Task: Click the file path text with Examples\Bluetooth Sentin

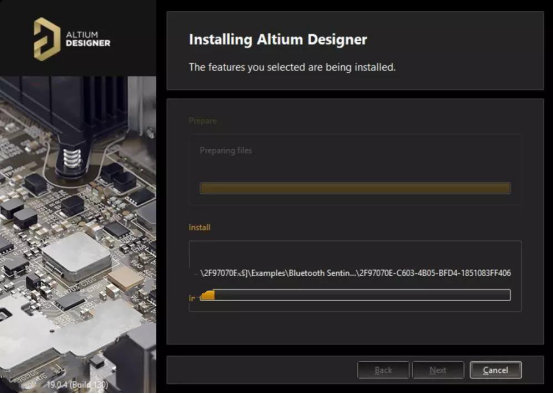Action: (355, 273)
